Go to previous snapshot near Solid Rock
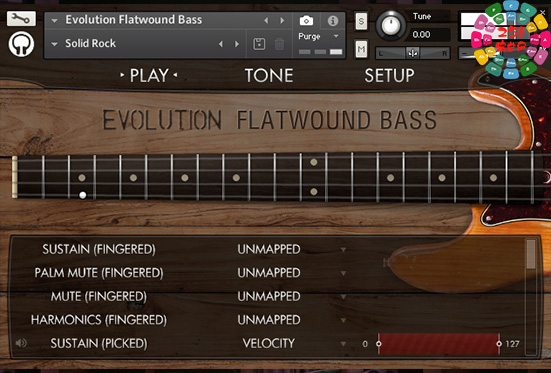This screenshot has width=551, height=373. (221, 44)
